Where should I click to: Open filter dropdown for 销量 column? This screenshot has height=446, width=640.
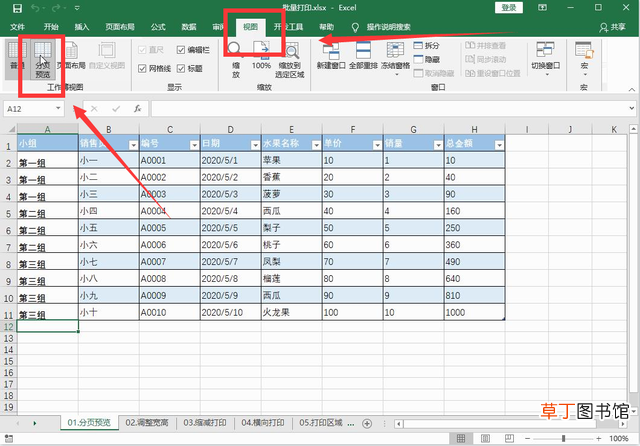[438, 145]
